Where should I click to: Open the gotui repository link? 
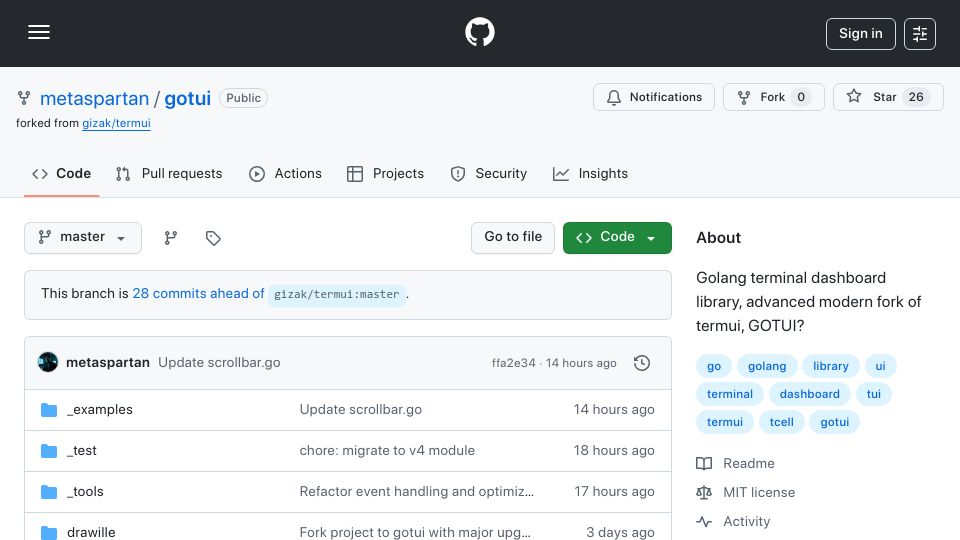point(187,99)
